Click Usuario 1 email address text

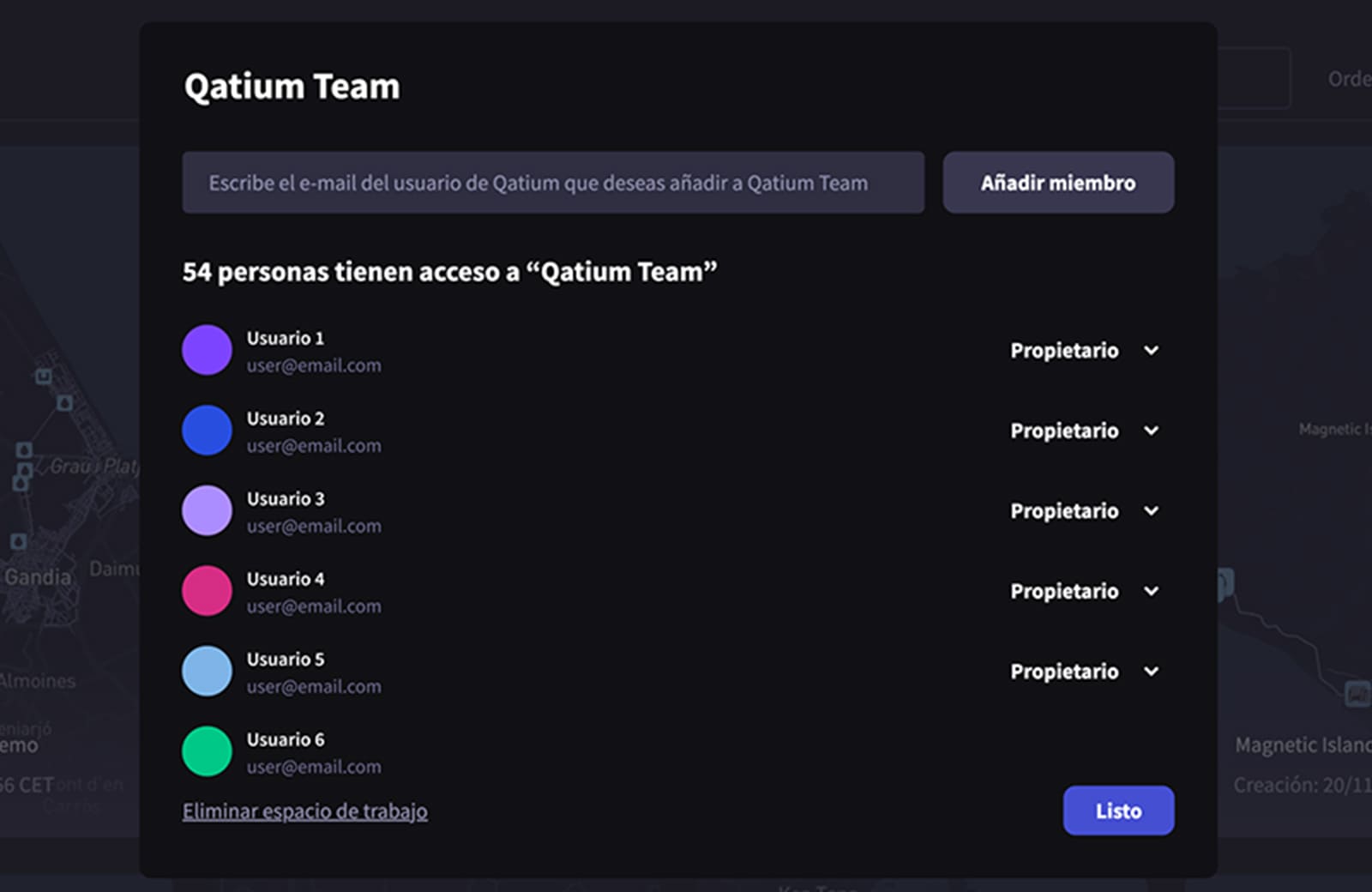tap(314, 365)
